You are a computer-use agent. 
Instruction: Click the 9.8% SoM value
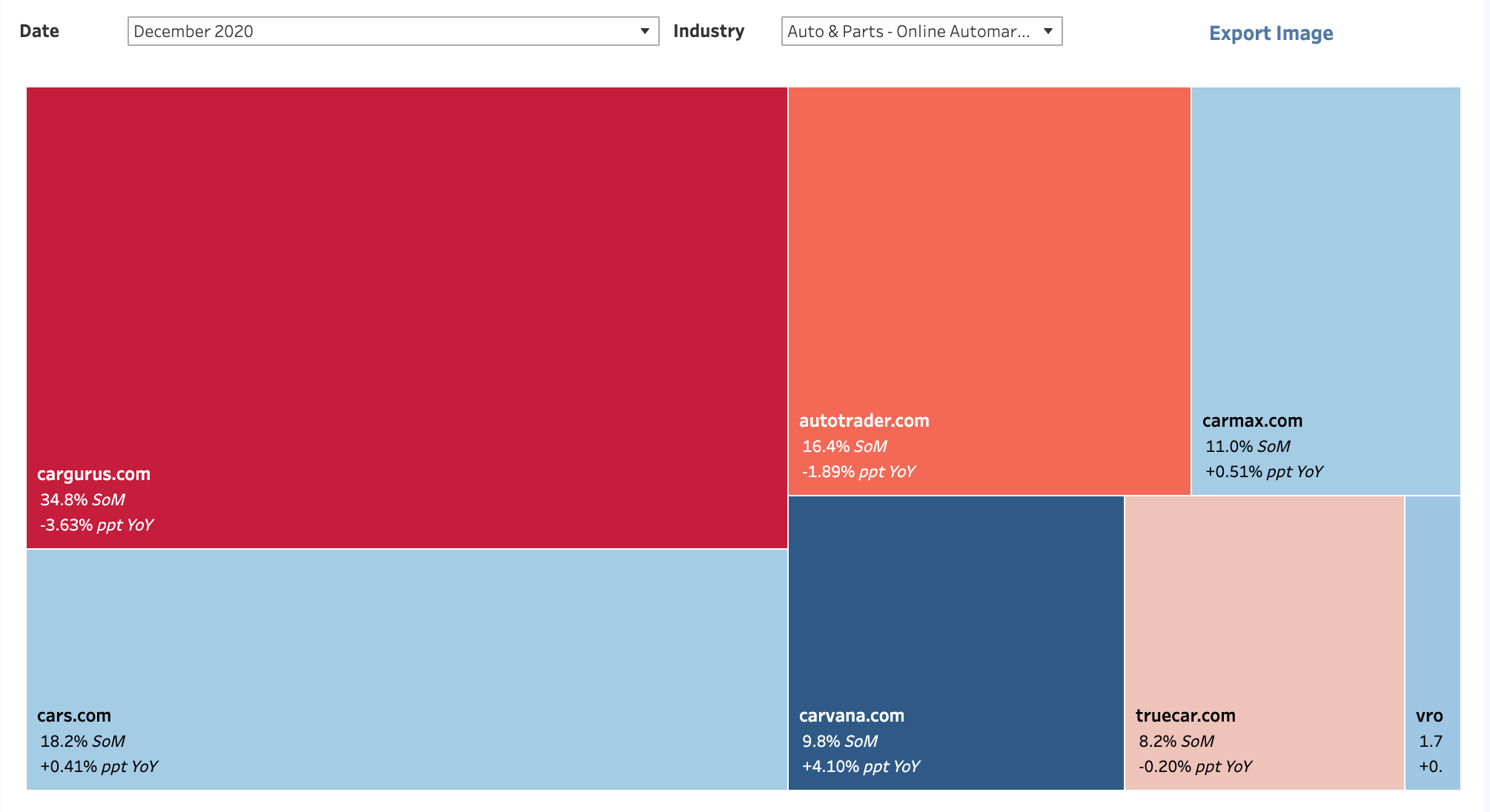[840, 742]
